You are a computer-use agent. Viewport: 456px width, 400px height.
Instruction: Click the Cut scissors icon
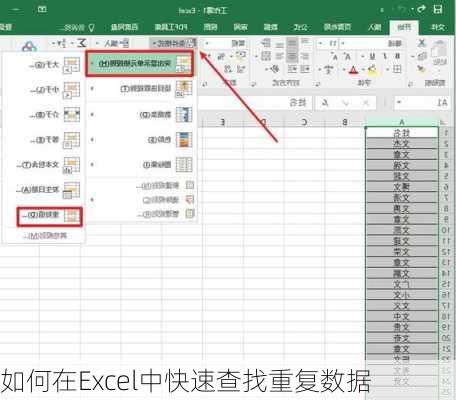[x=422, y=43]
